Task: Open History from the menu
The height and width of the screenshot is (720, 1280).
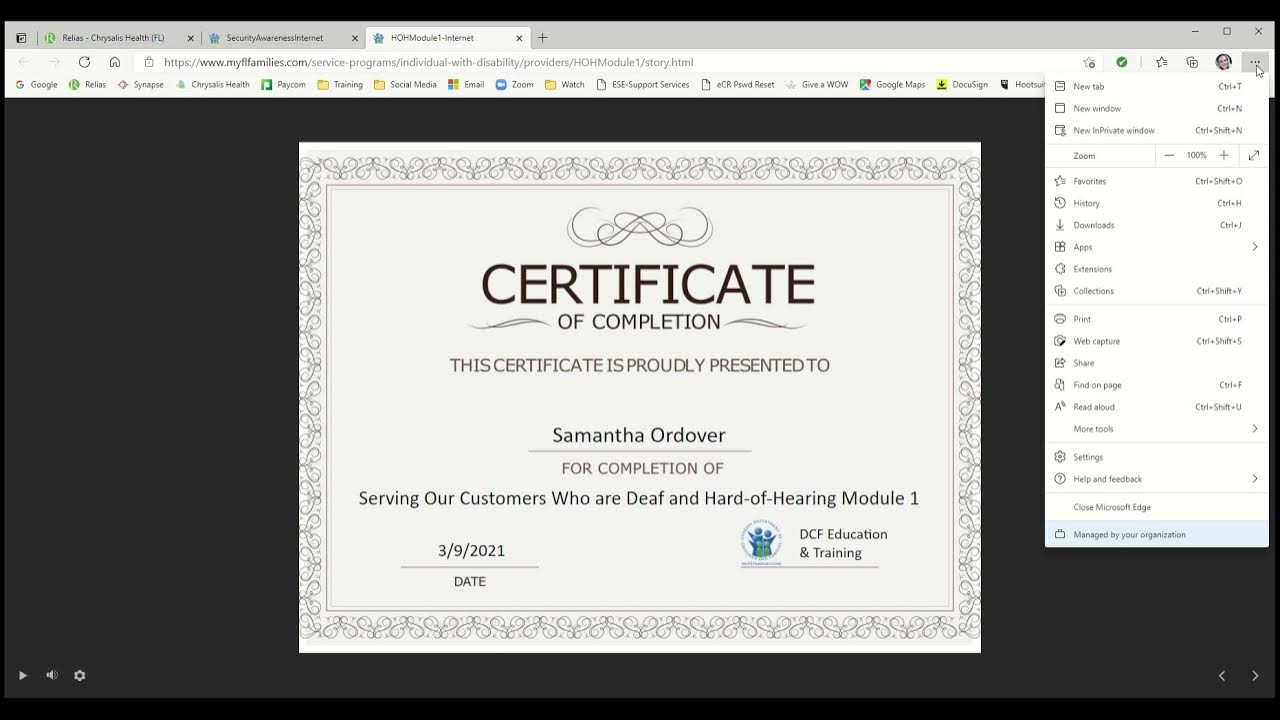Action: click(1157, 204)
